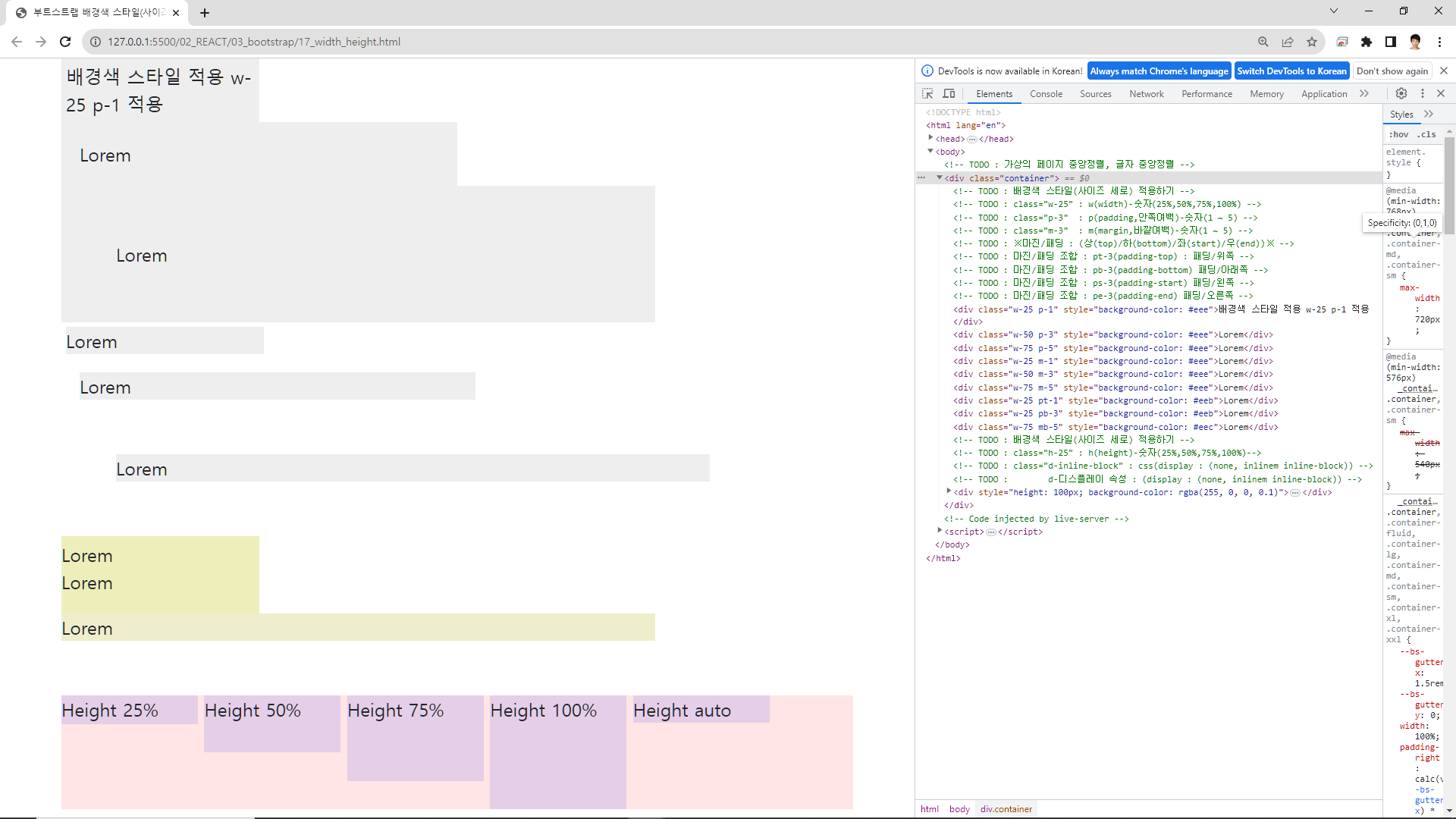Screen dimensions: 1456x819
Task: Toggle the device toolbar icon
Action: pyautogui.click(x=949, y=93)
